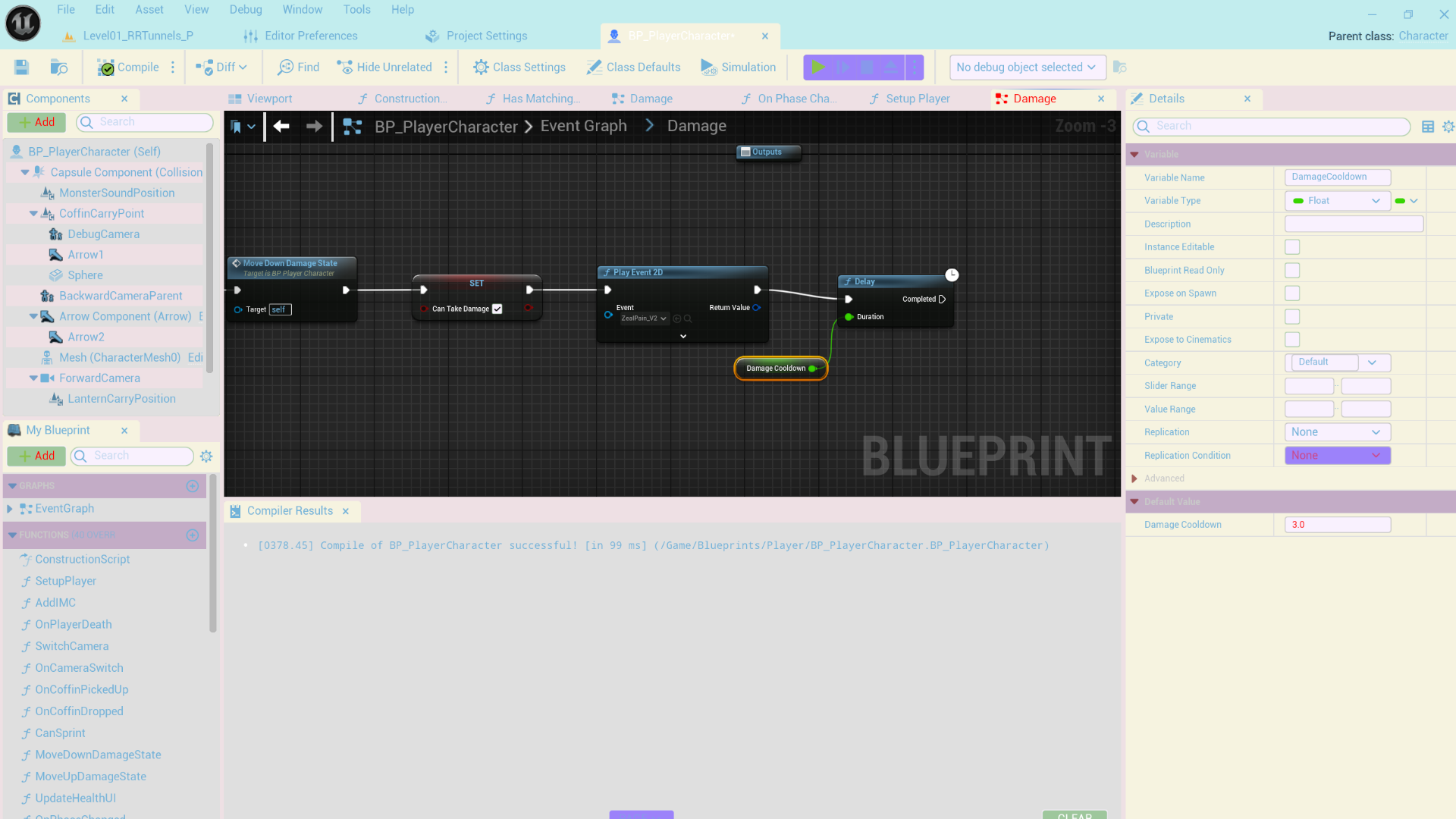Toggle Expose on Spawn checkbox
Viewport: 1456px width, 819px height.
pos(1292,293)
